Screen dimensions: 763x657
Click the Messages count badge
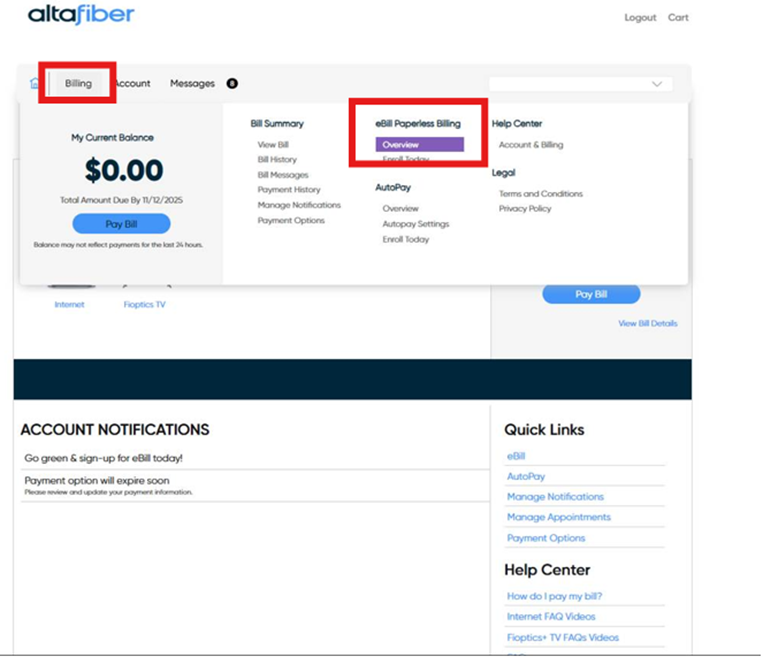232,84
